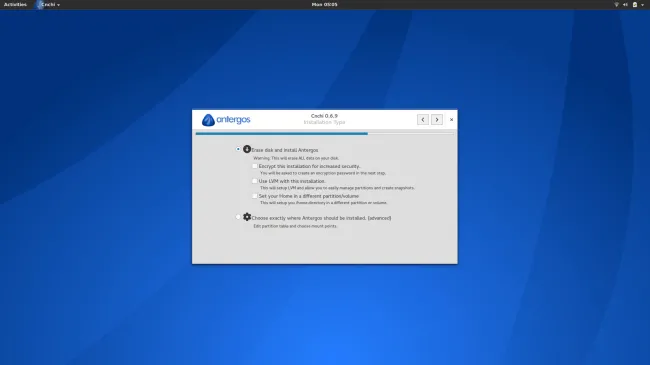The image size is (650, 365).
Task: Open the Activities overview
Action: 15,5
